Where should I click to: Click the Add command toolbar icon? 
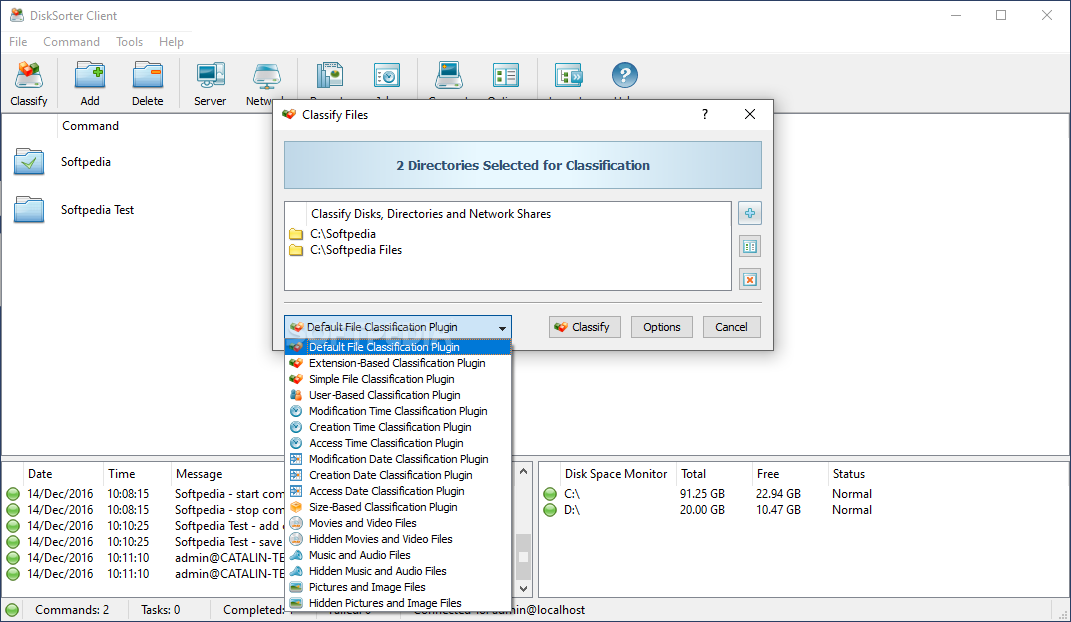89,75
